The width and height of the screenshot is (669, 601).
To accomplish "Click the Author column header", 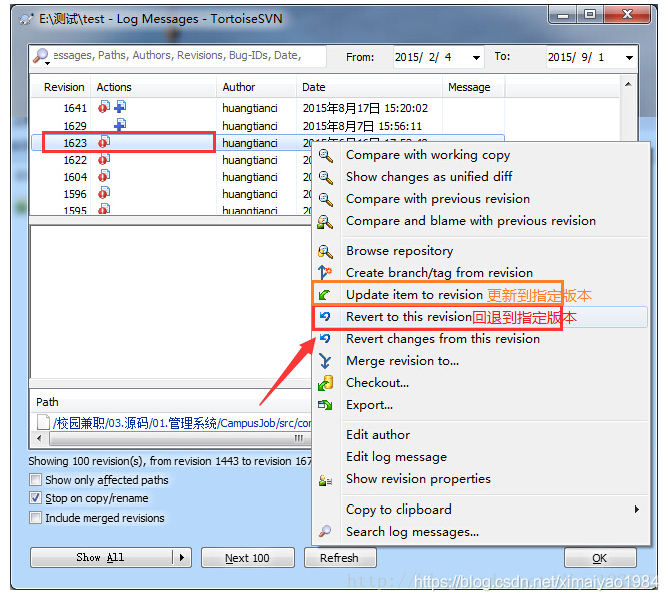I will pyautogui.click(x=256, y=87).
